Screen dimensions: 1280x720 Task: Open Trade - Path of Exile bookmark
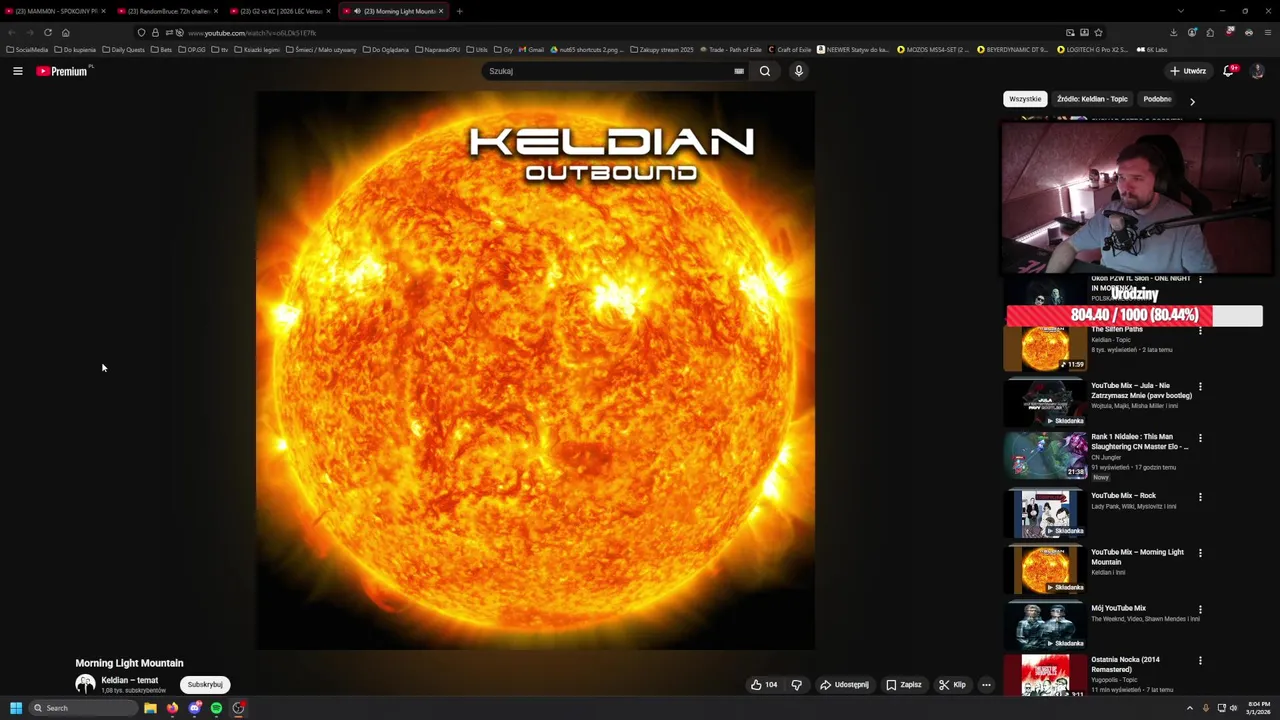click(x=731, y=49)
